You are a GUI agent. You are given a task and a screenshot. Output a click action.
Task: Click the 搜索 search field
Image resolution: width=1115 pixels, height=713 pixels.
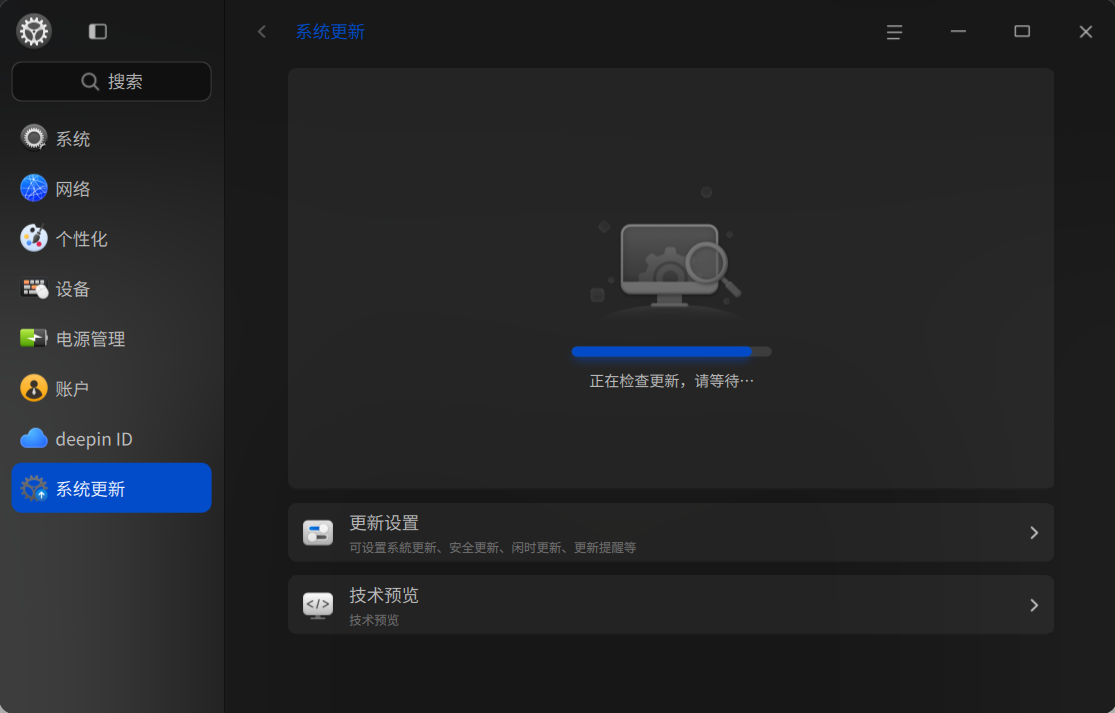(112, 82)
